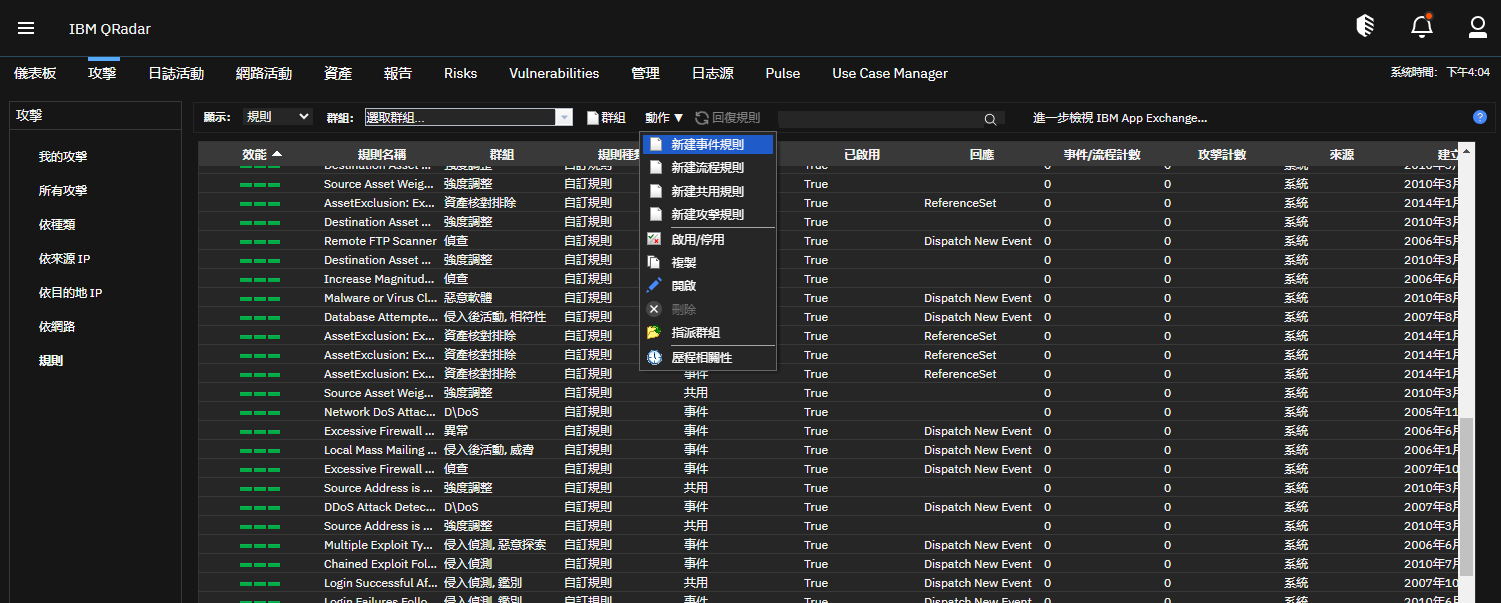This screenshot has width=1501, height=603.
Task: Select 開啟 in the actions menu
Action: 708,286
